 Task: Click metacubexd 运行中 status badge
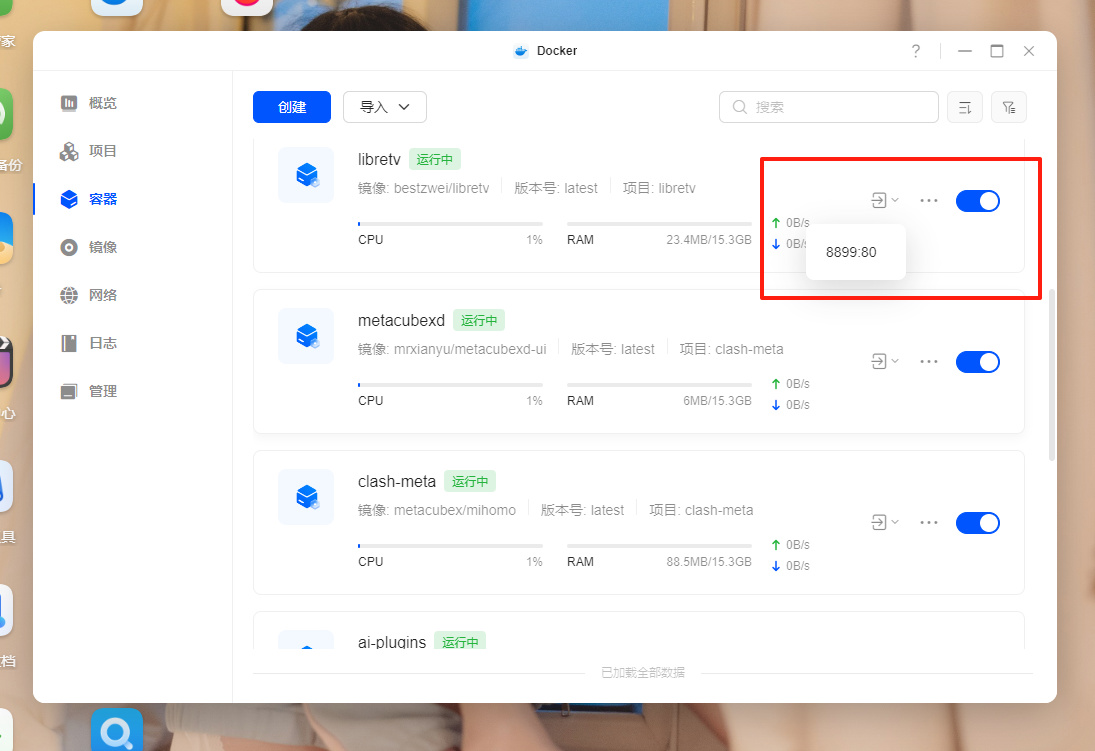coord(479,321)
